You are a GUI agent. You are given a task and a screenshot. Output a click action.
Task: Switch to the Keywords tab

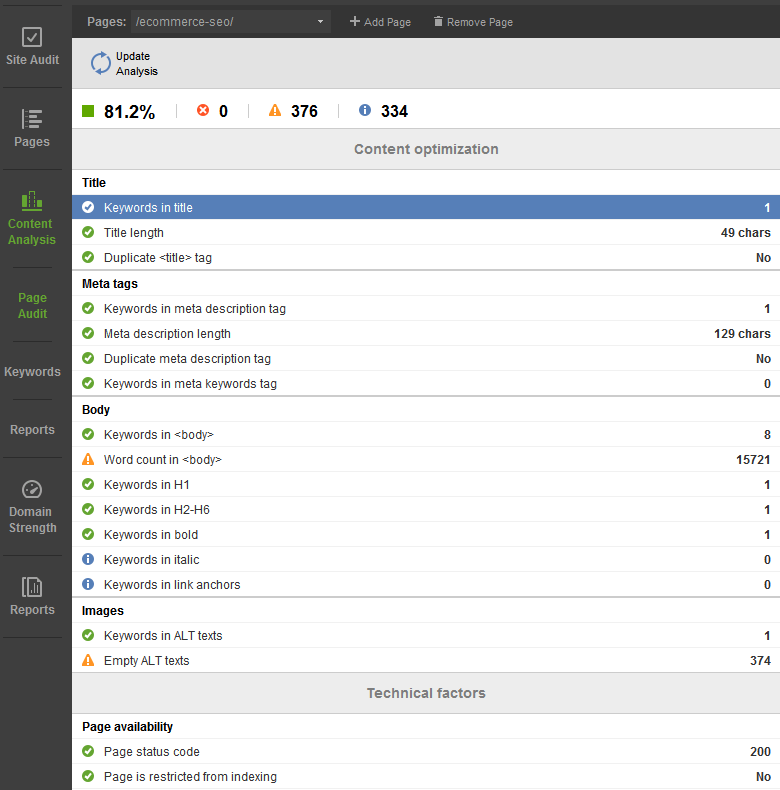(x=32, y=372)
